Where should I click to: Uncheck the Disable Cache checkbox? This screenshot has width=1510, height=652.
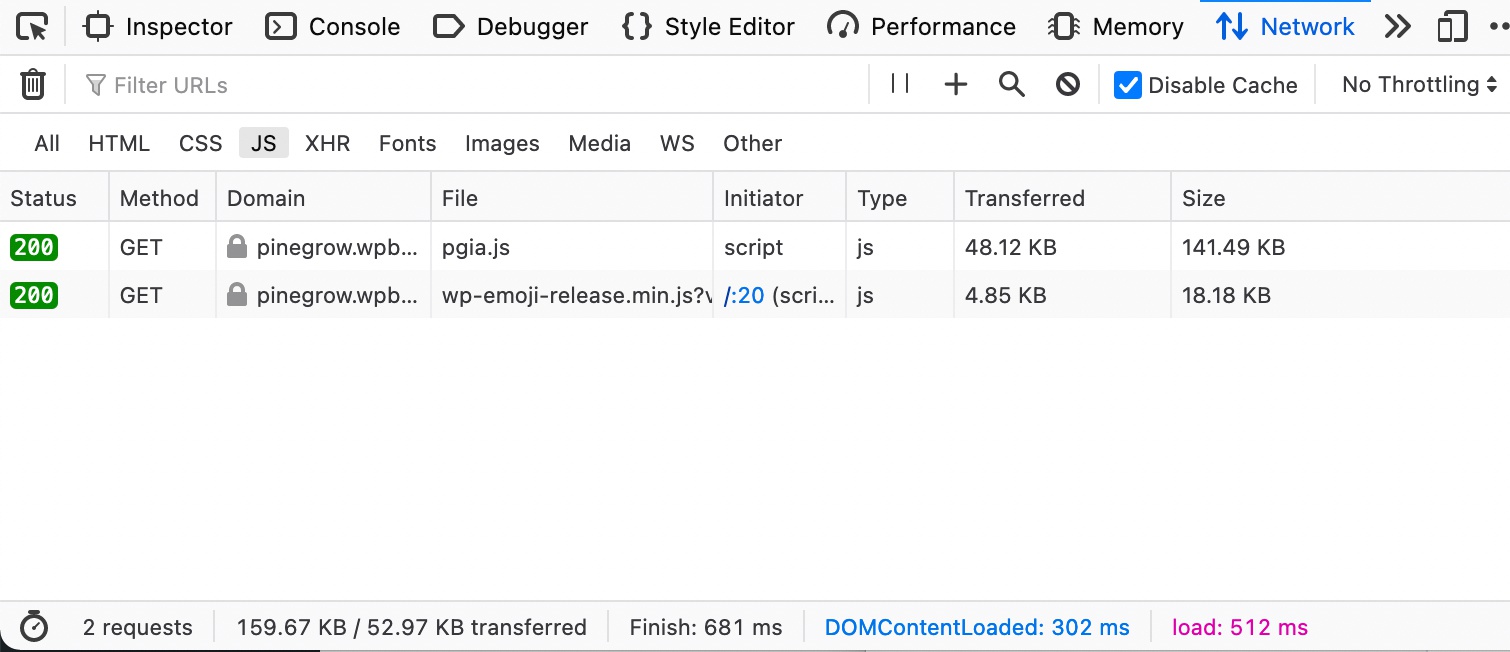coord(1128,85)
